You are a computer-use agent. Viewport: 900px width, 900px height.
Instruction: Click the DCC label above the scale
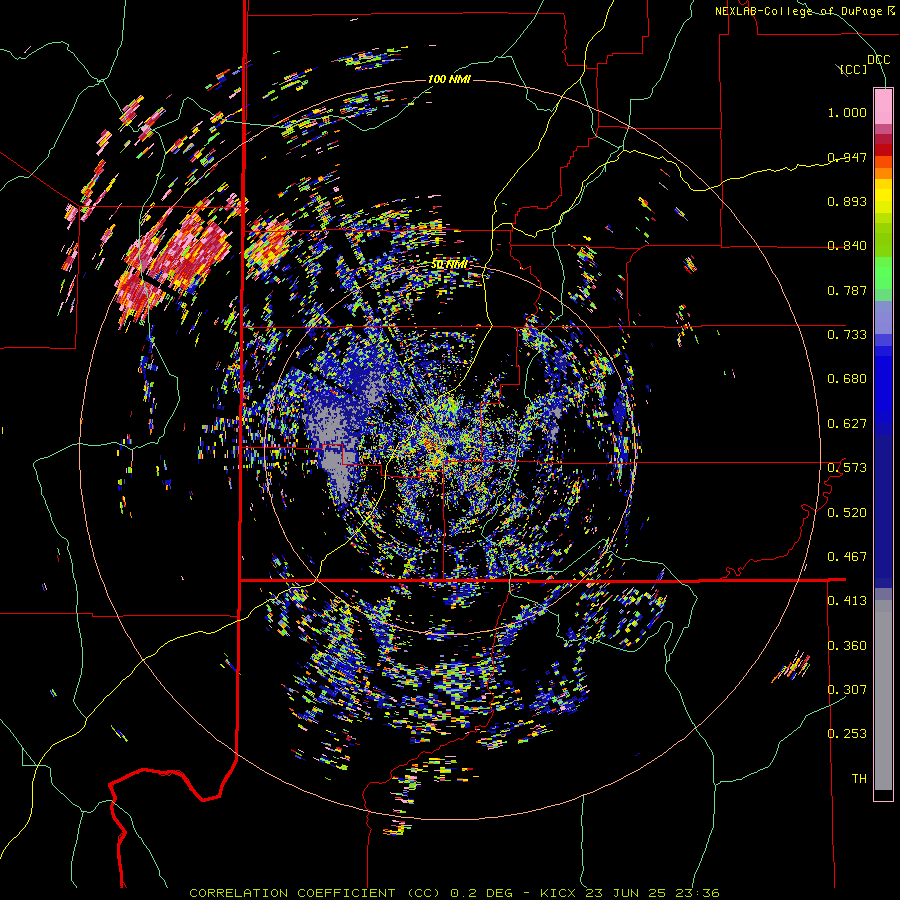(x=878, y=60)
